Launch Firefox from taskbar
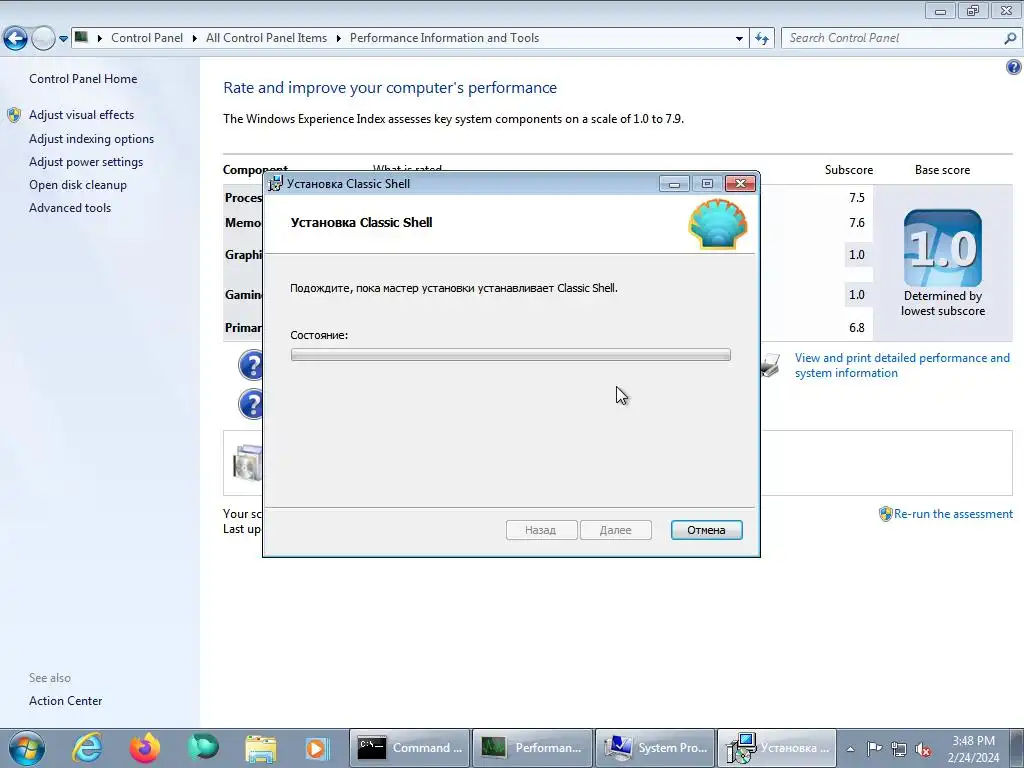 click(144, 748)
